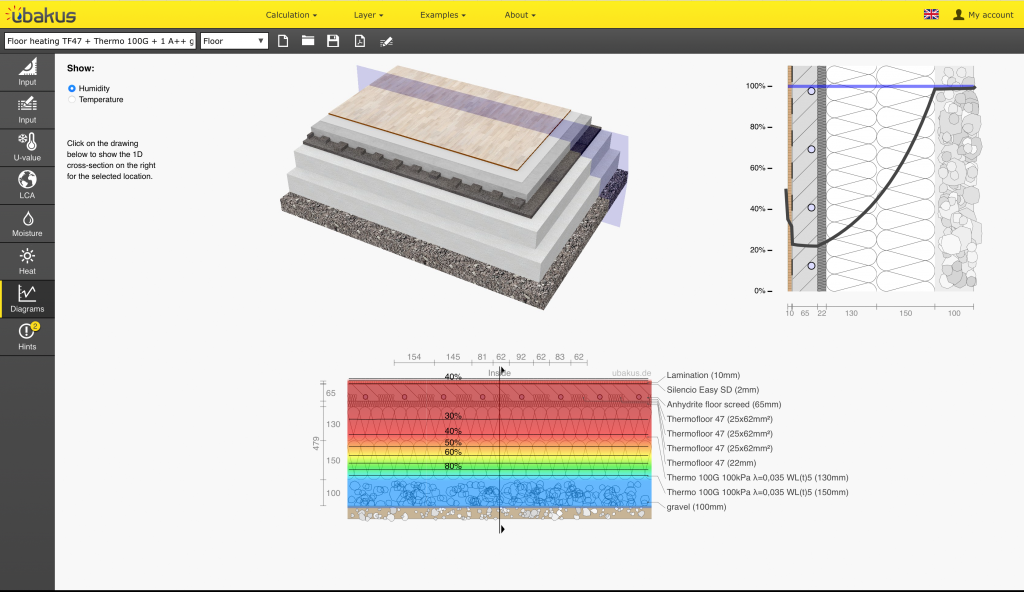Screen dimensions: 1024x592
Task: Switch to the LCA globe section
Action: point(27,185)
